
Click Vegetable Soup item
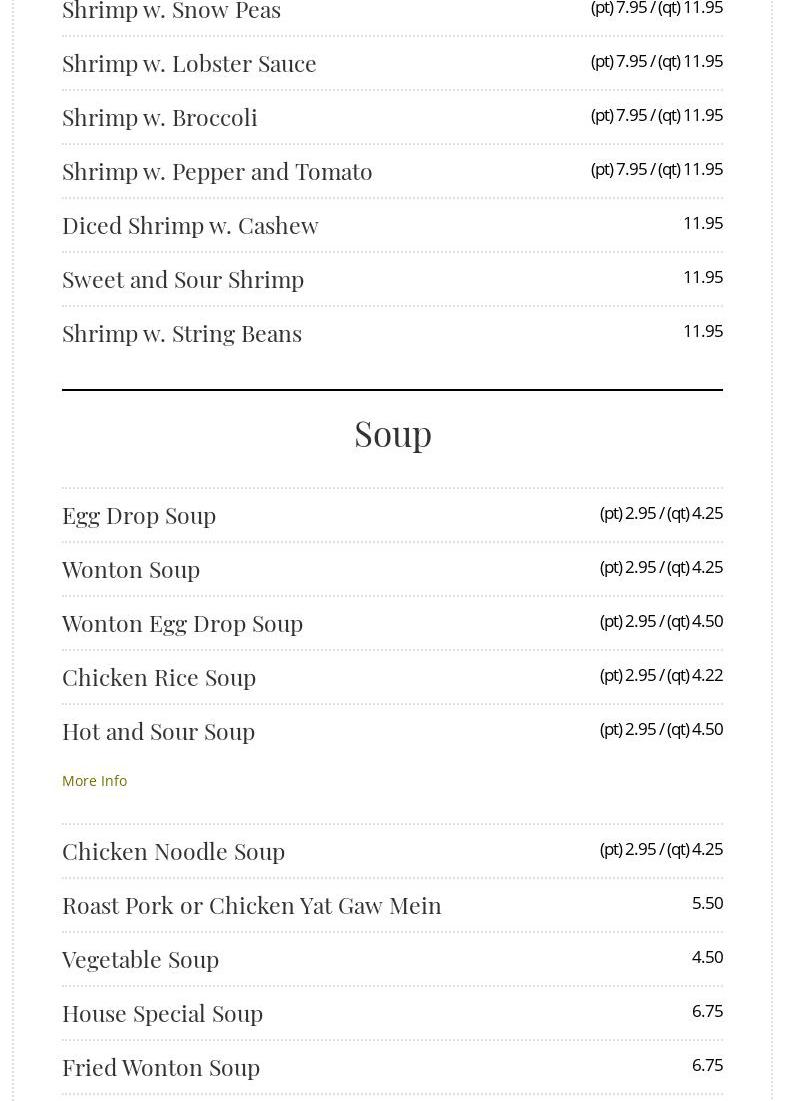(x=140, y=959)
